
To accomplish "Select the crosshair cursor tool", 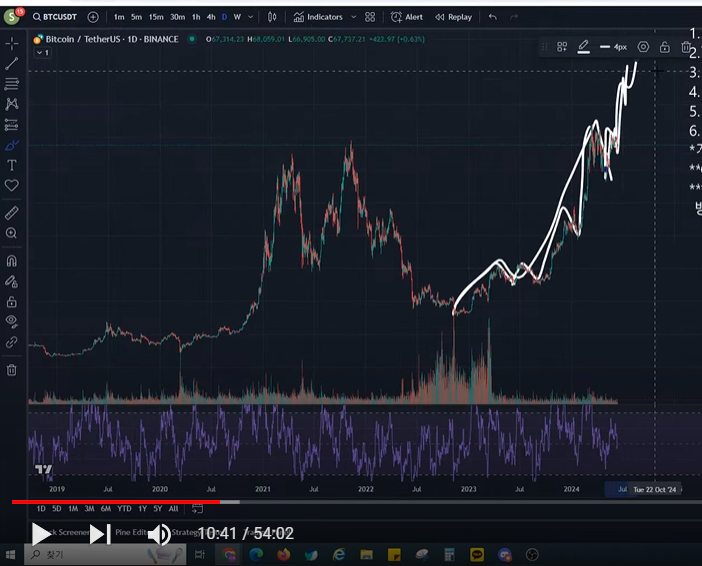I will click(x=12, y=43).
